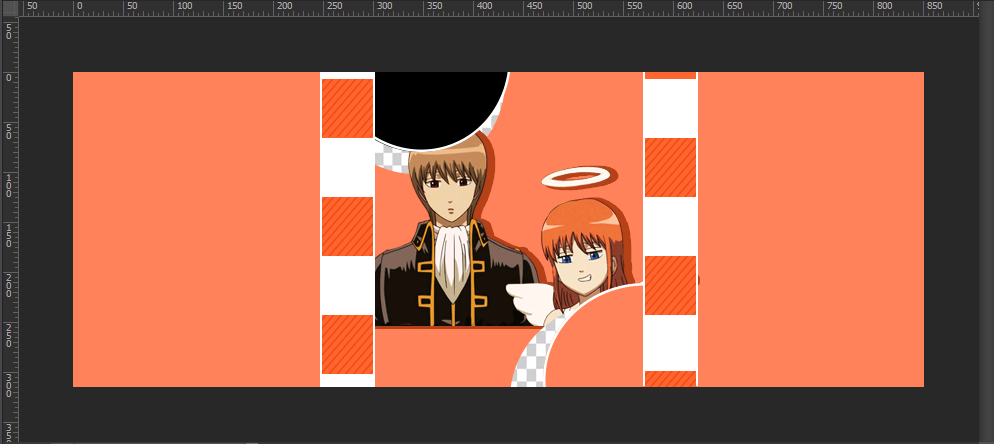Click the ruler origin box at rulers' corner
Image resolution: width=994 pixels, height=444 pixels.
(x=10, y=8)
